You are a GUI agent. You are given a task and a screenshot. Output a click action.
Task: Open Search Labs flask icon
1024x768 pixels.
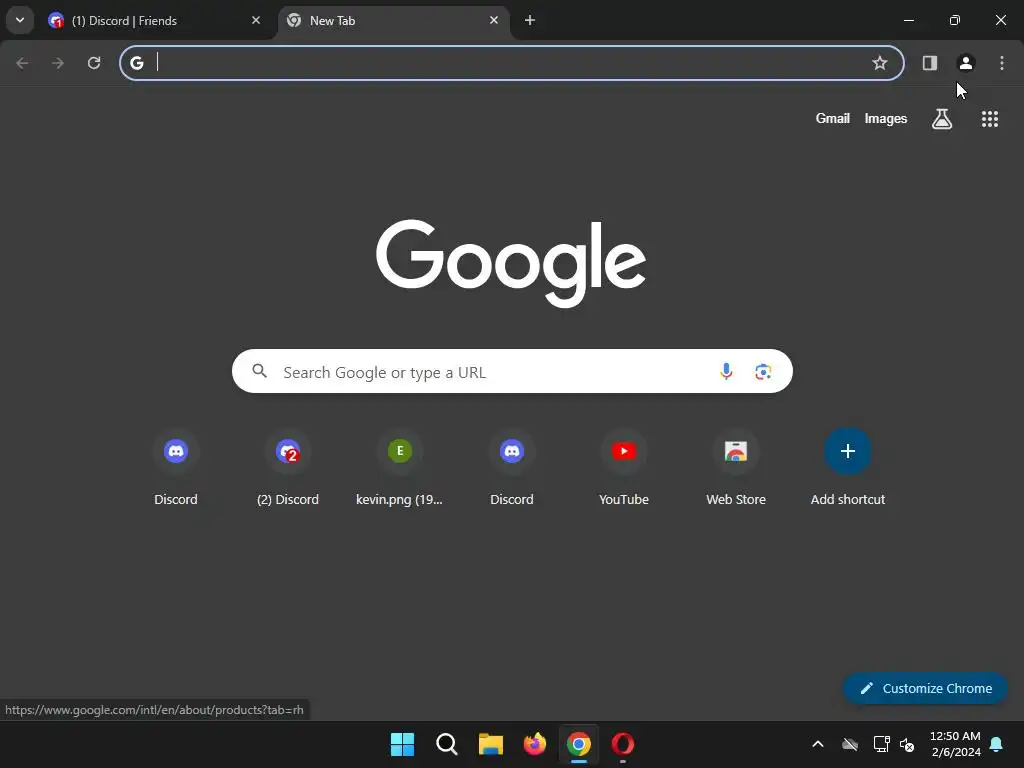pyautogui.click(x=941, y=119)
